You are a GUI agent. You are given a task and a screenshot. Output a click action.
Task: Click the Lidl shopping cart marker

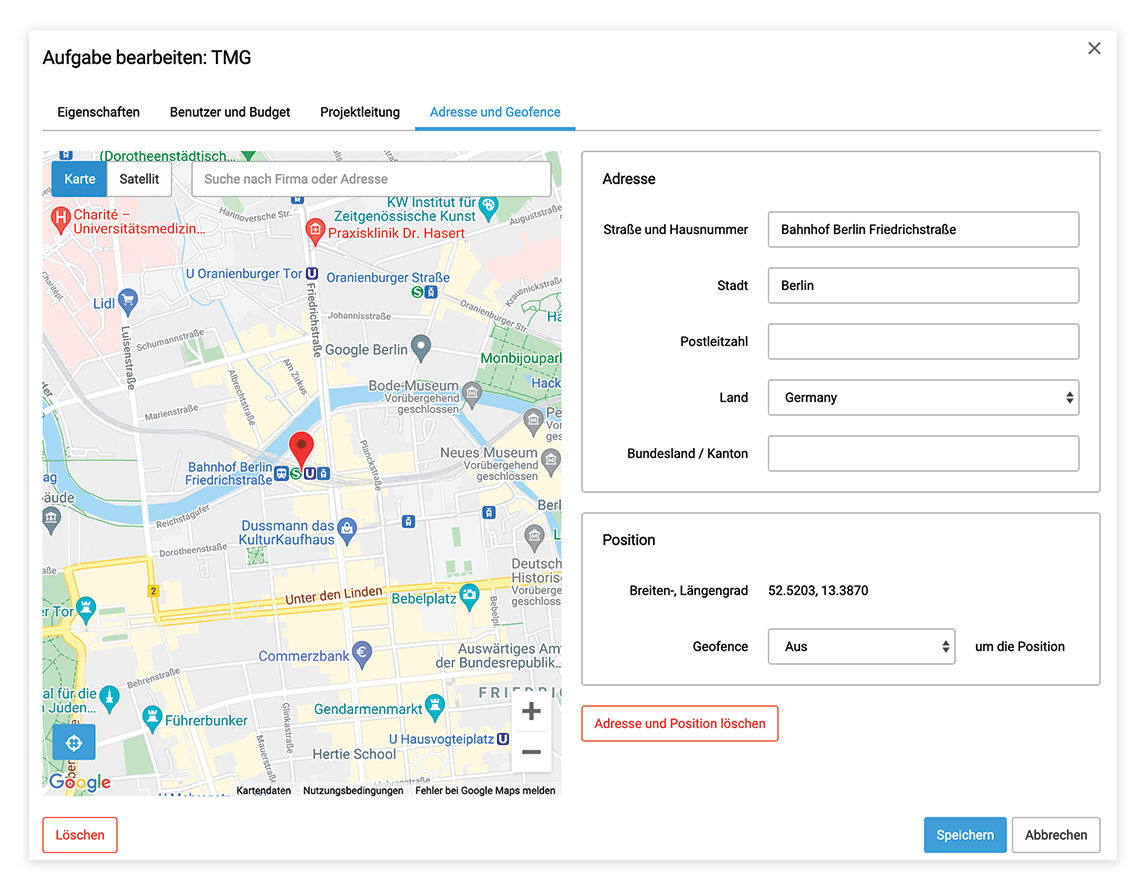pyautogui.click(x=128, y=301)
